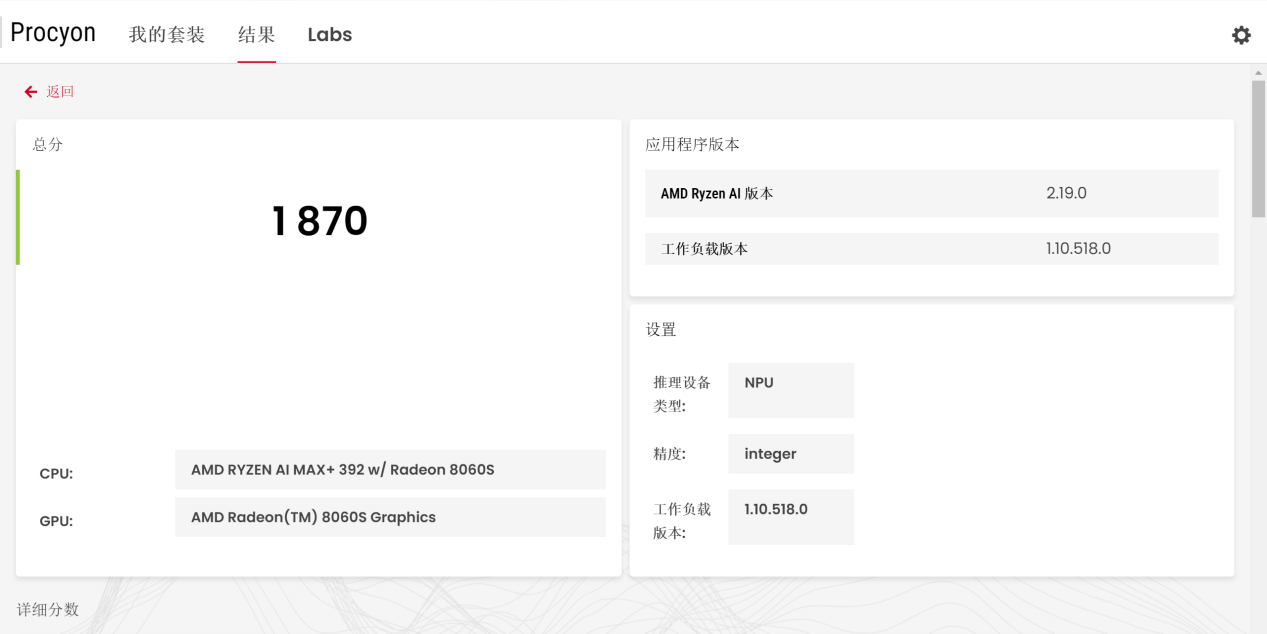Click the Procyon logo

(x=53, y=33)
